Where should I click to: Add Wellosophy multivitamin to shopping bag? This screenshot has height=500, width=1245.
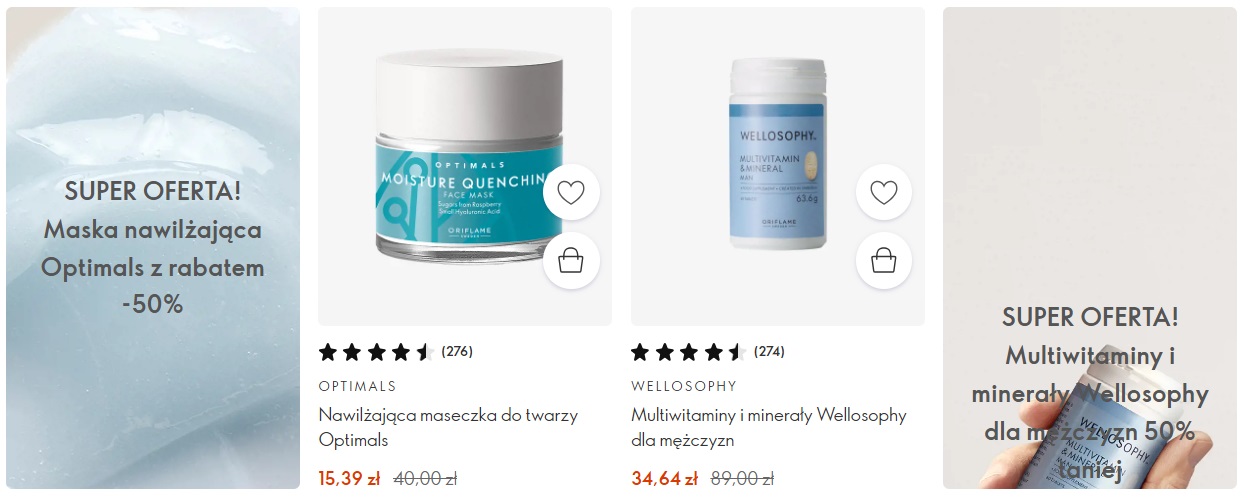(x=884, y=261)
